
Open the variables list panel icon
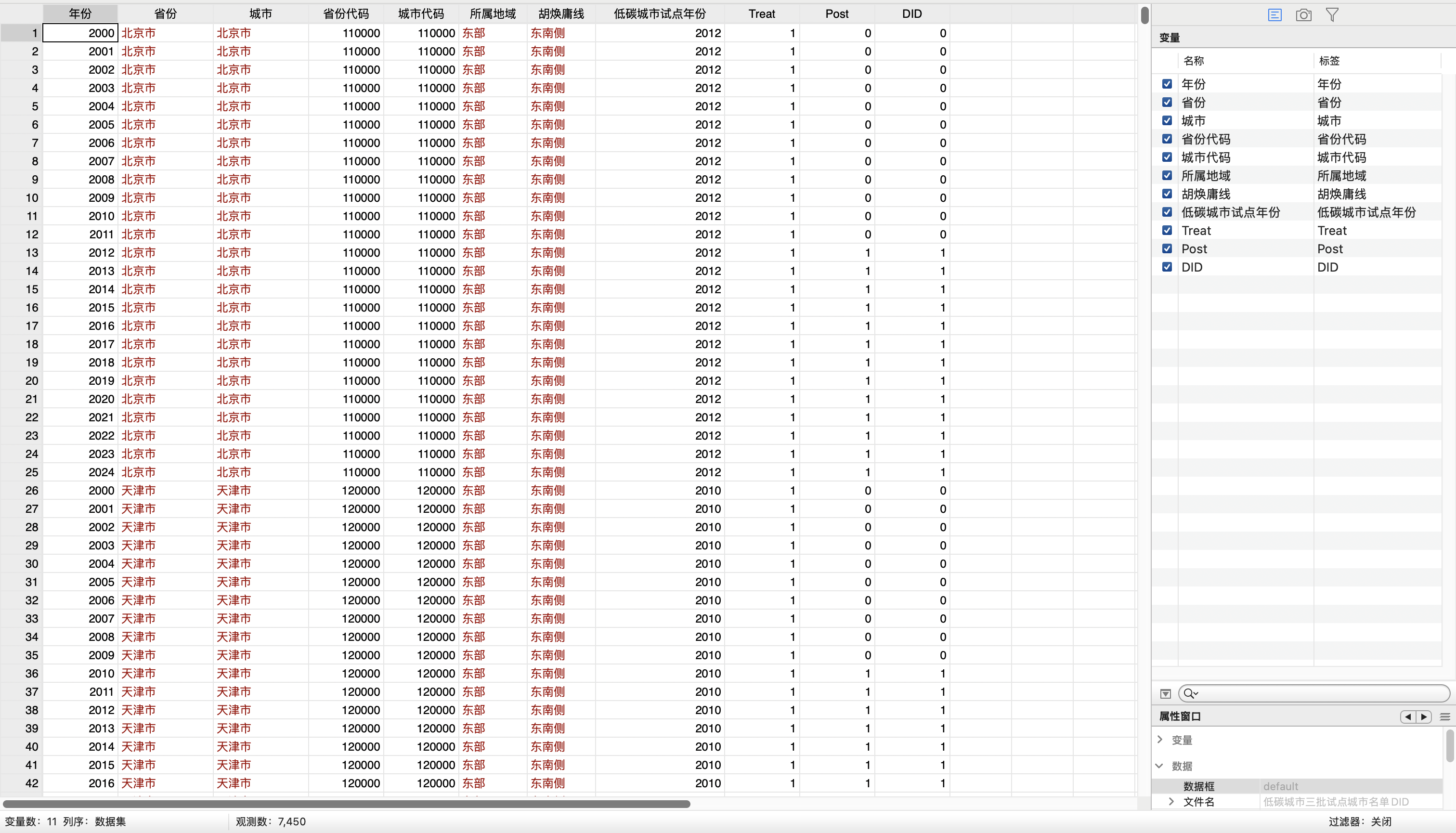[x=1274, y=15]
